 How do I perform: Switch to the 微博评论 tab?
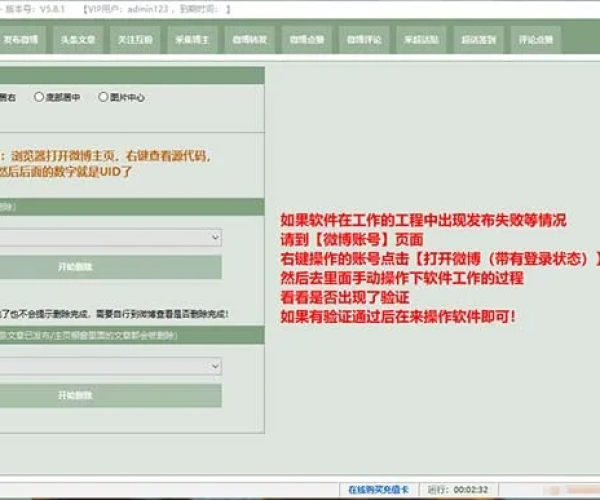coord(364,39)
